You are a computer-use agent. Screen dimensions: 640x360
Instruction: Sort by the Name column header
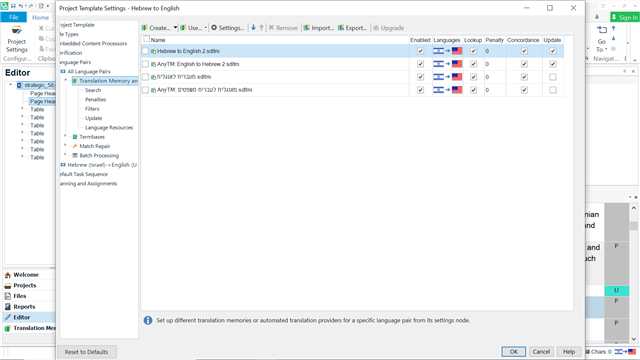coord(158,40)
